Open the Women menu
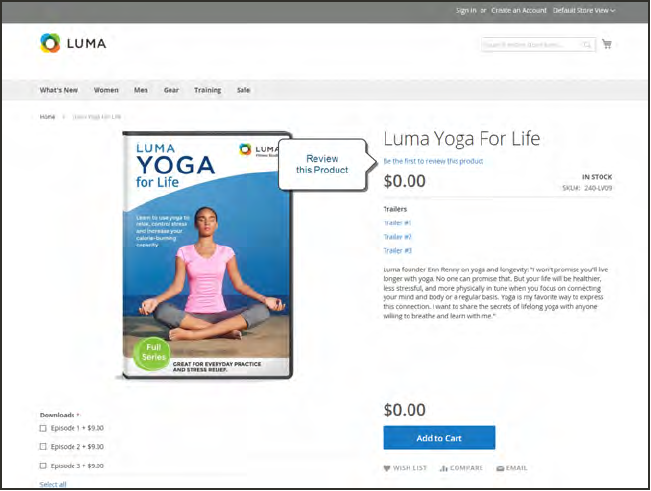Screen dimensions: 651x491 click(106, 90)
